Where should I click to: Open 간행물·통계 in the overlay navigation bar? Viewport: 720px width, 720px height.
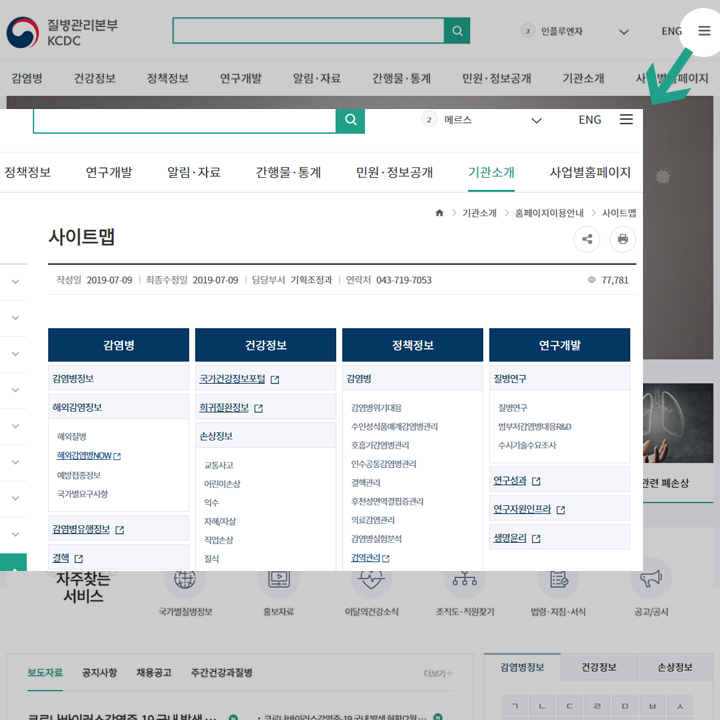(288, 172)
